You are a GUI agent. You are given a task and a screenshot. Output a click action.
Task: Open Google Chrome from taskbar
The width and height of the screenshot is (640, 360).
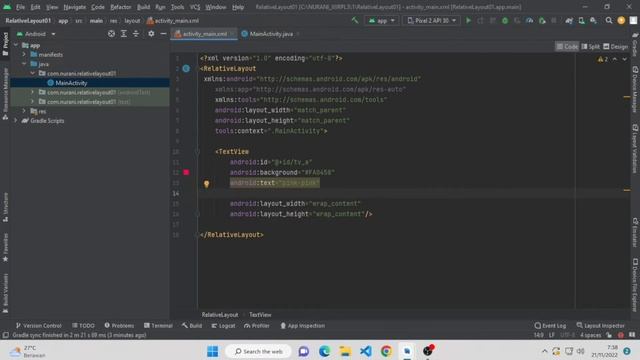[386, 351]
